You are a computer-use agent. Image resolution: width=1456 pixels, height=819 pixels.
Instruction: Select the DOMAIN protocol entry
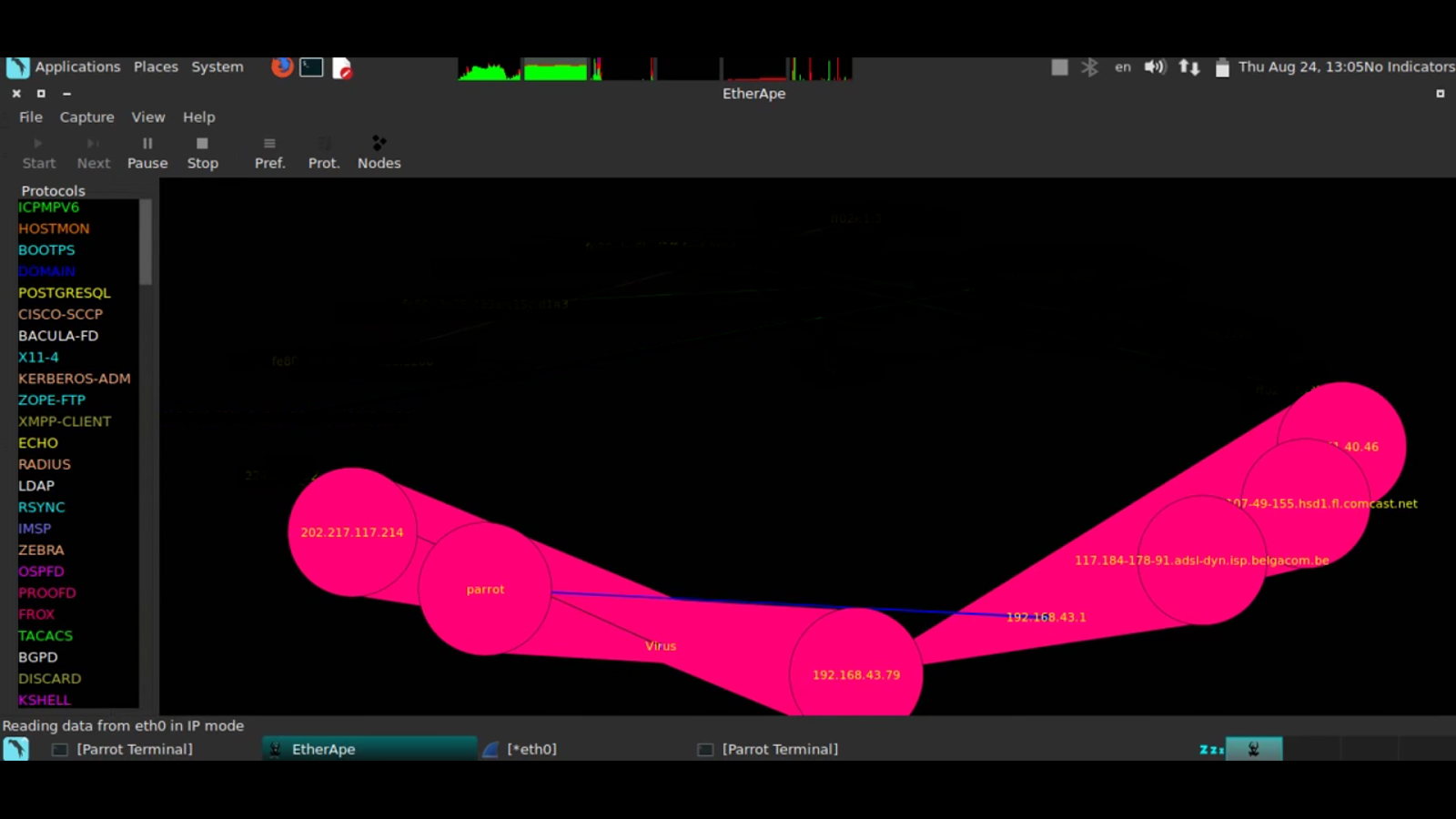point(46,271)
